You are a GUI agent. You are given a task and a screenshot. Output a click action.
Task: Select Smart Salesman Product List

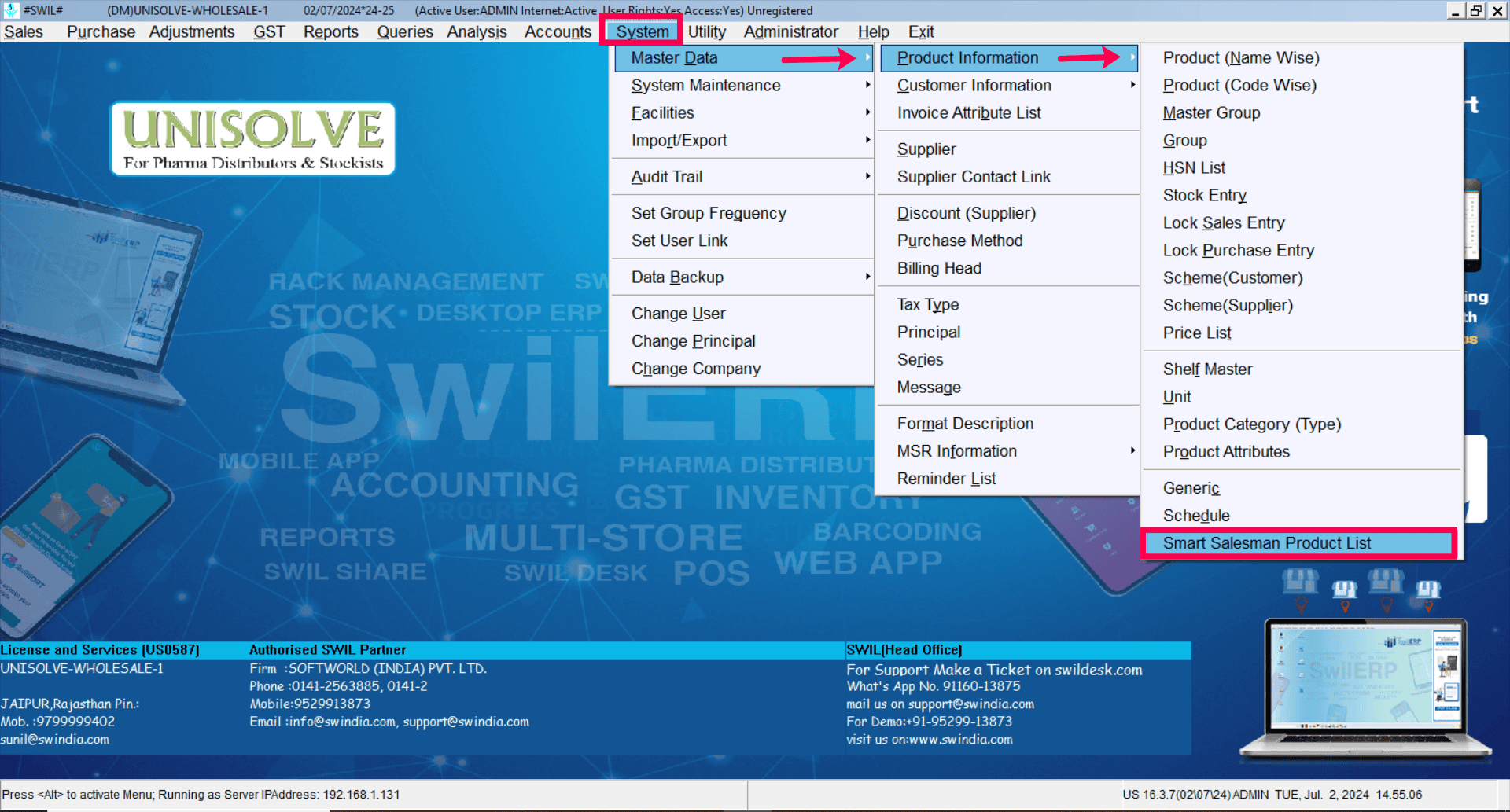click(x=1299, y=543)
